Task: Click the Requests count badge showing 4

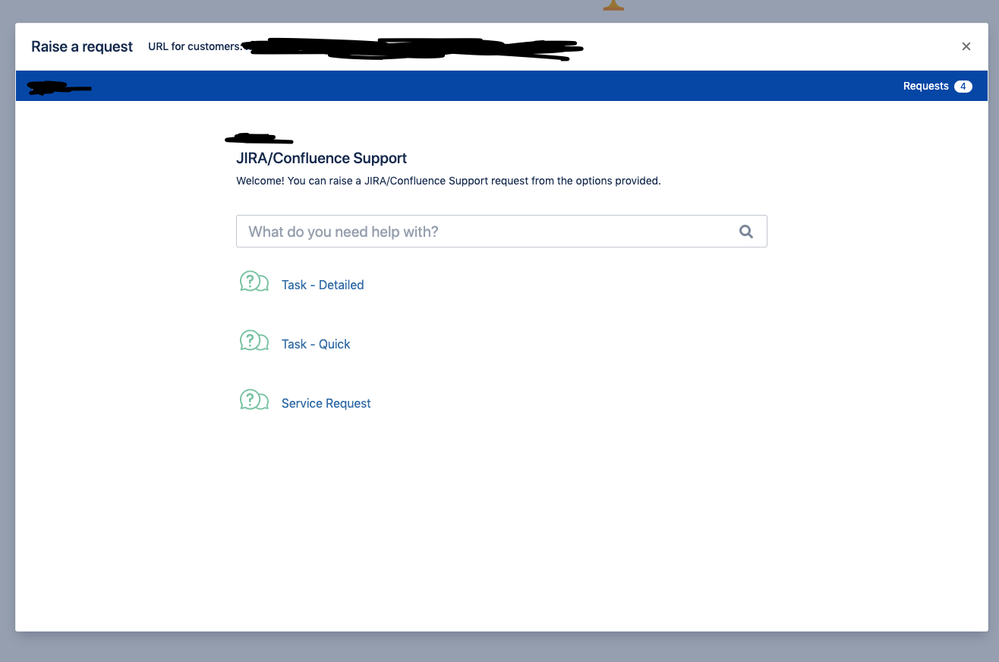Action: coord(963,87)
